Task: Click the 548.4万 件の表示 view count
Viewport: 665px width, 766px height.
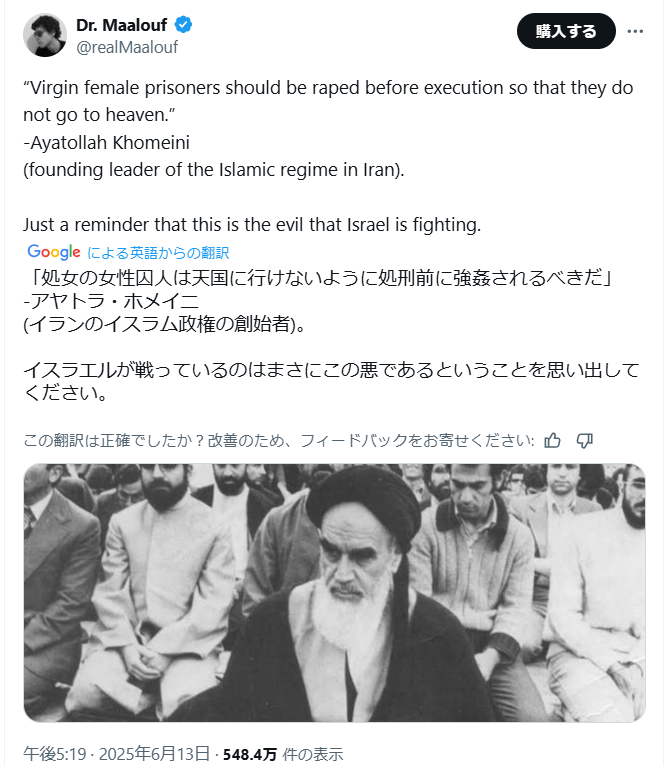Action: point(283,754)
